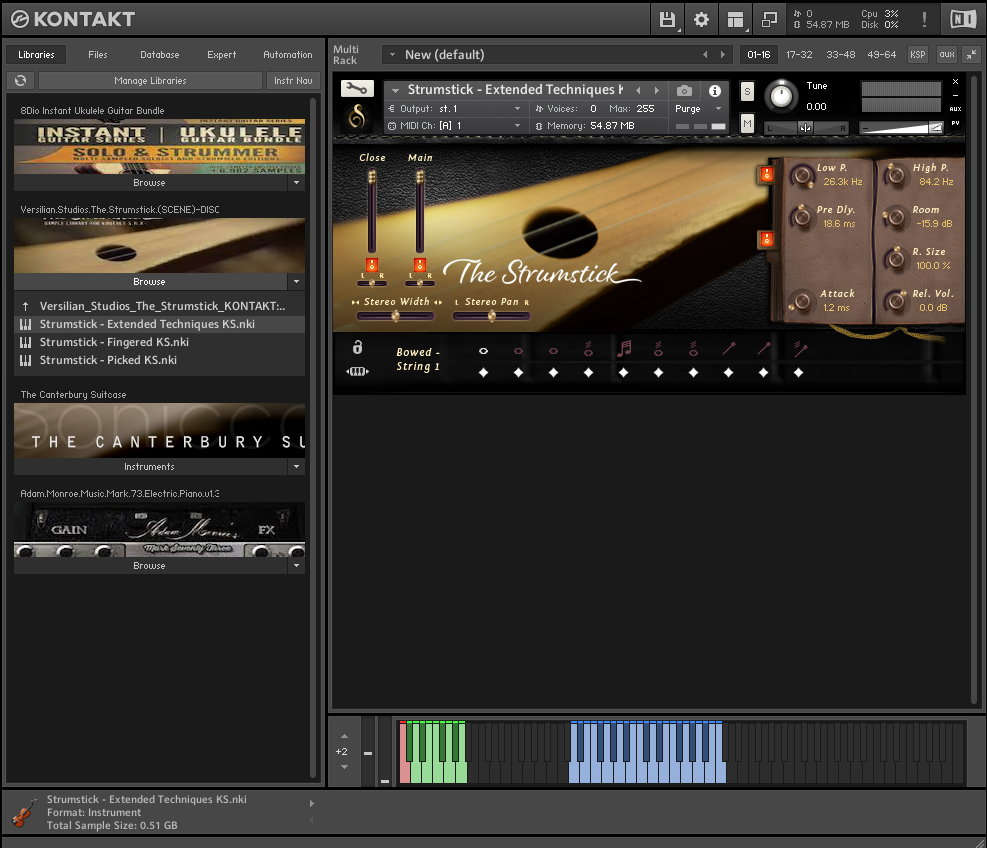Expand Mark 73 Electric Piano options arrow
The width and height of the screenshot is (987, 848).
[296, 565]
